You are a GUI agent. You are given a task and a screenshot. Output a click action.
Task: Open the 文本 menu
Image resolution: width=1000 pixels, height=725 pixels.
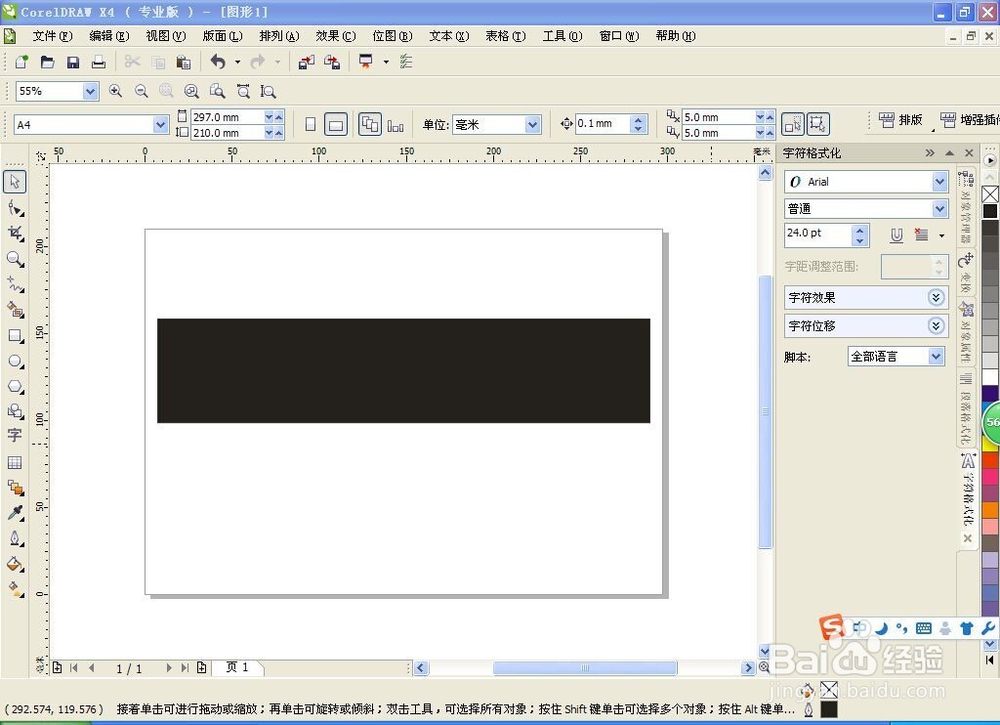[448, 36]
